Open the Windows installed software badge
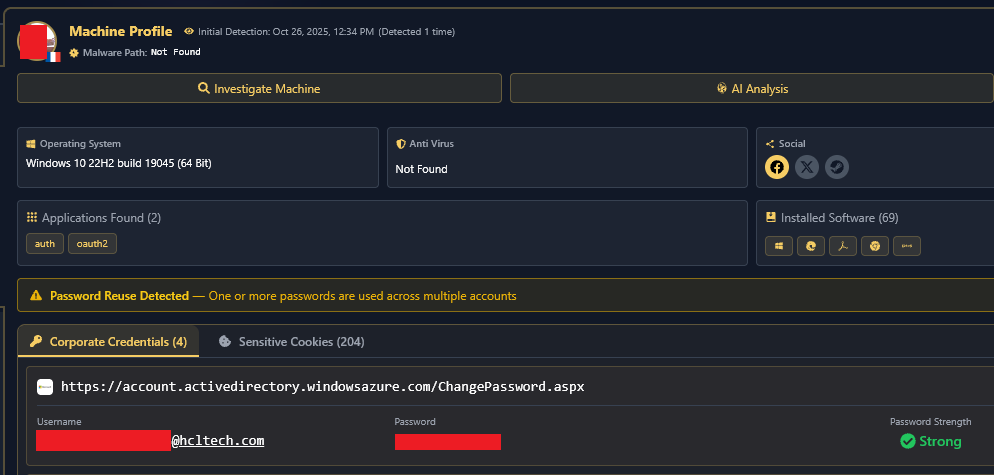 [x=778, y=246]
